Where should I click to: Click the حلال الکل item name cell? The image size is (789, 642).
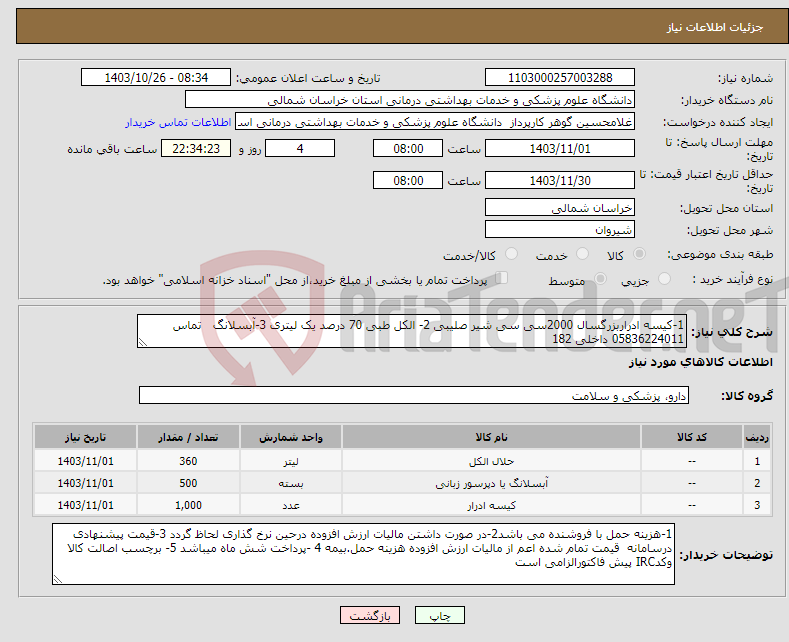[x=491, y=461]
